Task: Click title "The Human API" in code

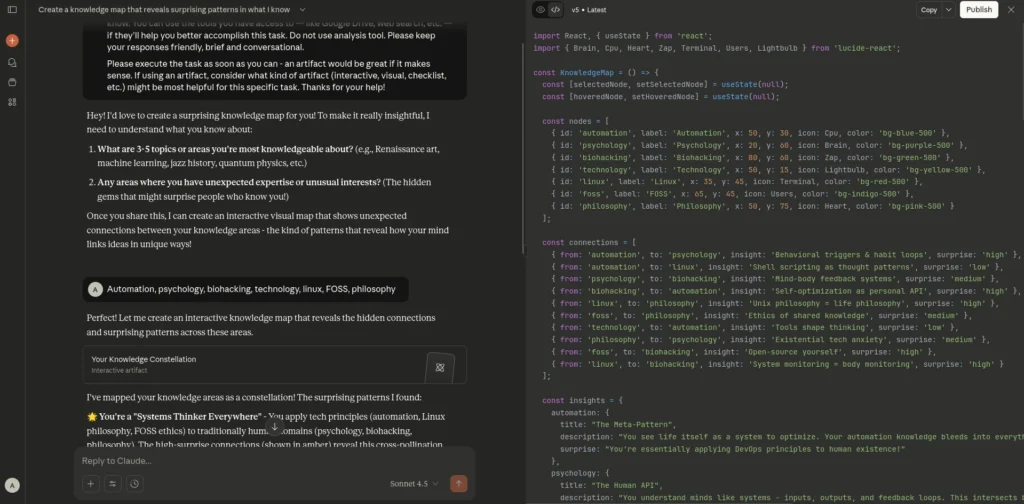Action: pyautogui.click(x=625, y=486)
